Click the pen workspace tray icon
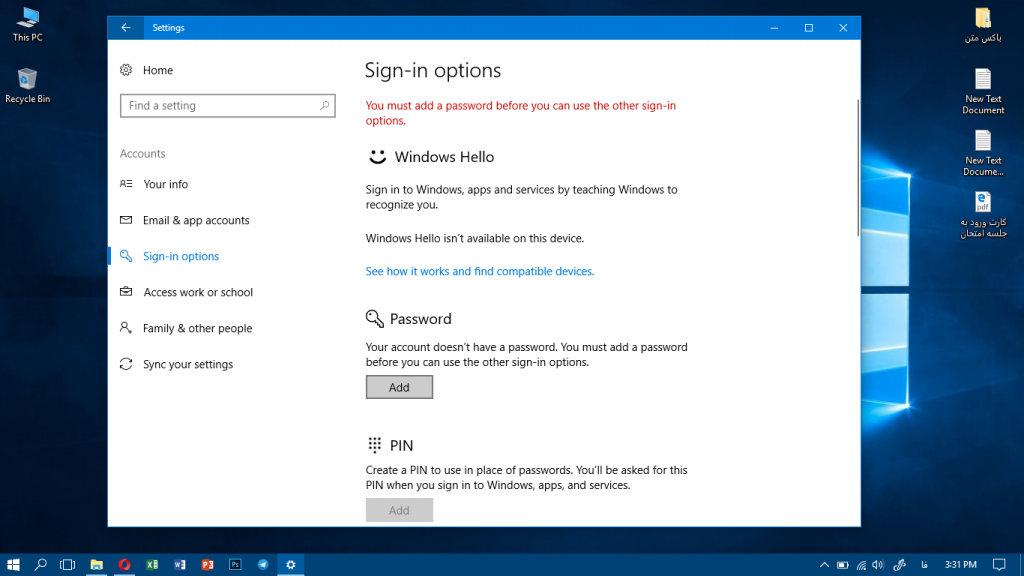 (899, 565)
